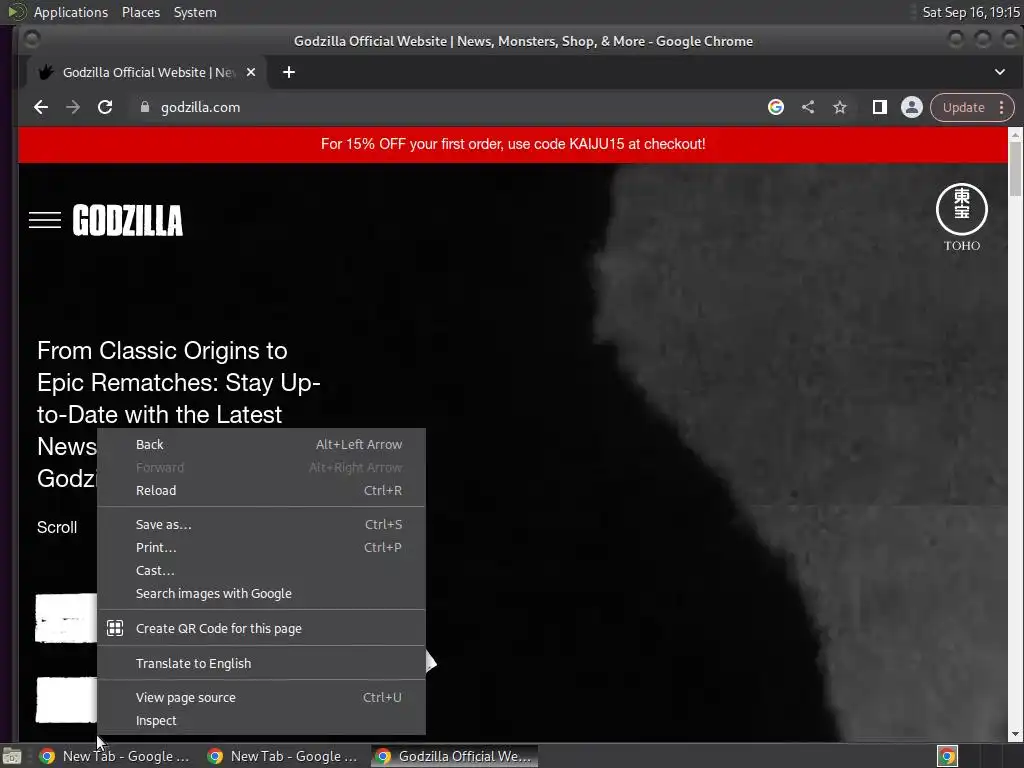Click the QR code icon in context menu
The image size is (1024, 768).
[x=115, y=628]
